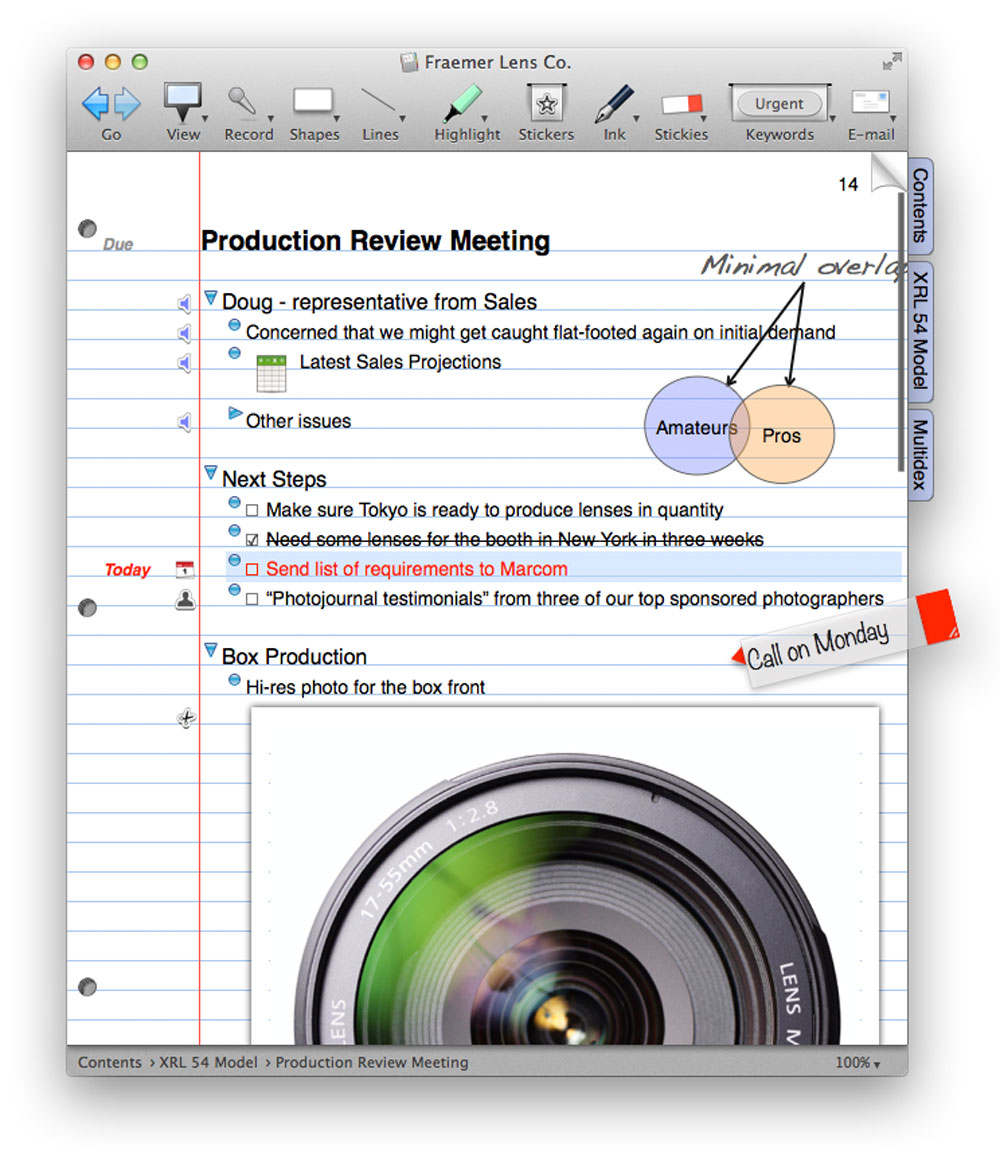The width and height of the screenshot is (1000, 1151).
Task: Play audio next to Other issues
Action: click(184, 422)
